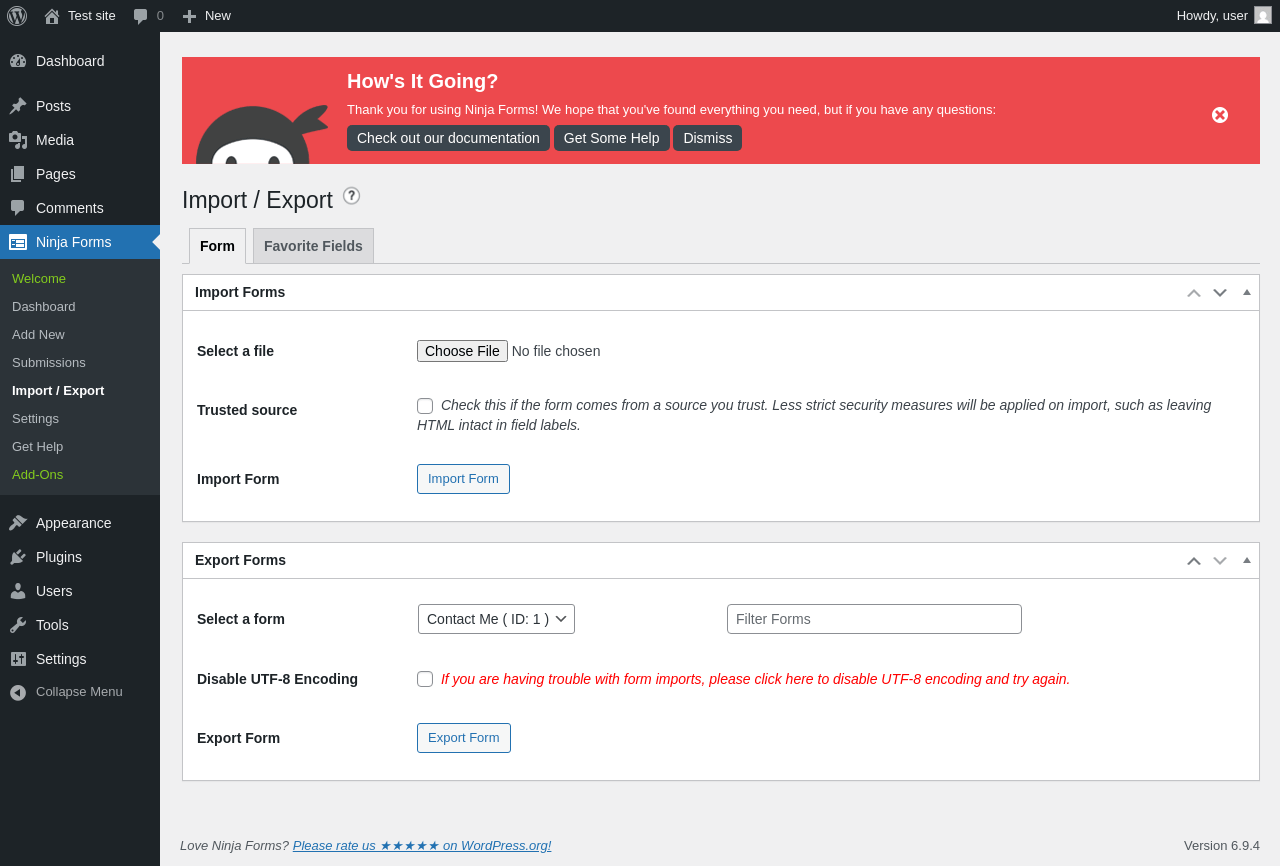Click the Howdy, user account text
The image size is (1280, 866).
(1212, 15)
